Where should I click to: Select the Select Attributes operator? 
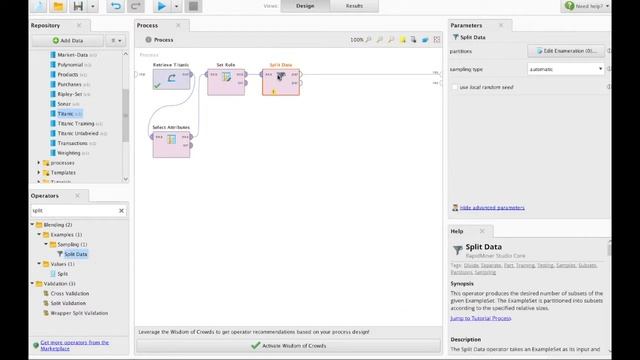tap(171, 144)
